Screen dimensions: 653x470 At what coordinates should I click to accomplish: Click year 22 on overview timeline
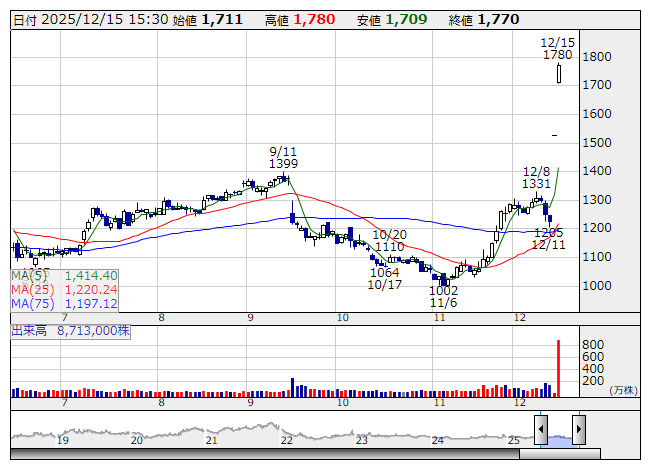(x=287, y=440)
